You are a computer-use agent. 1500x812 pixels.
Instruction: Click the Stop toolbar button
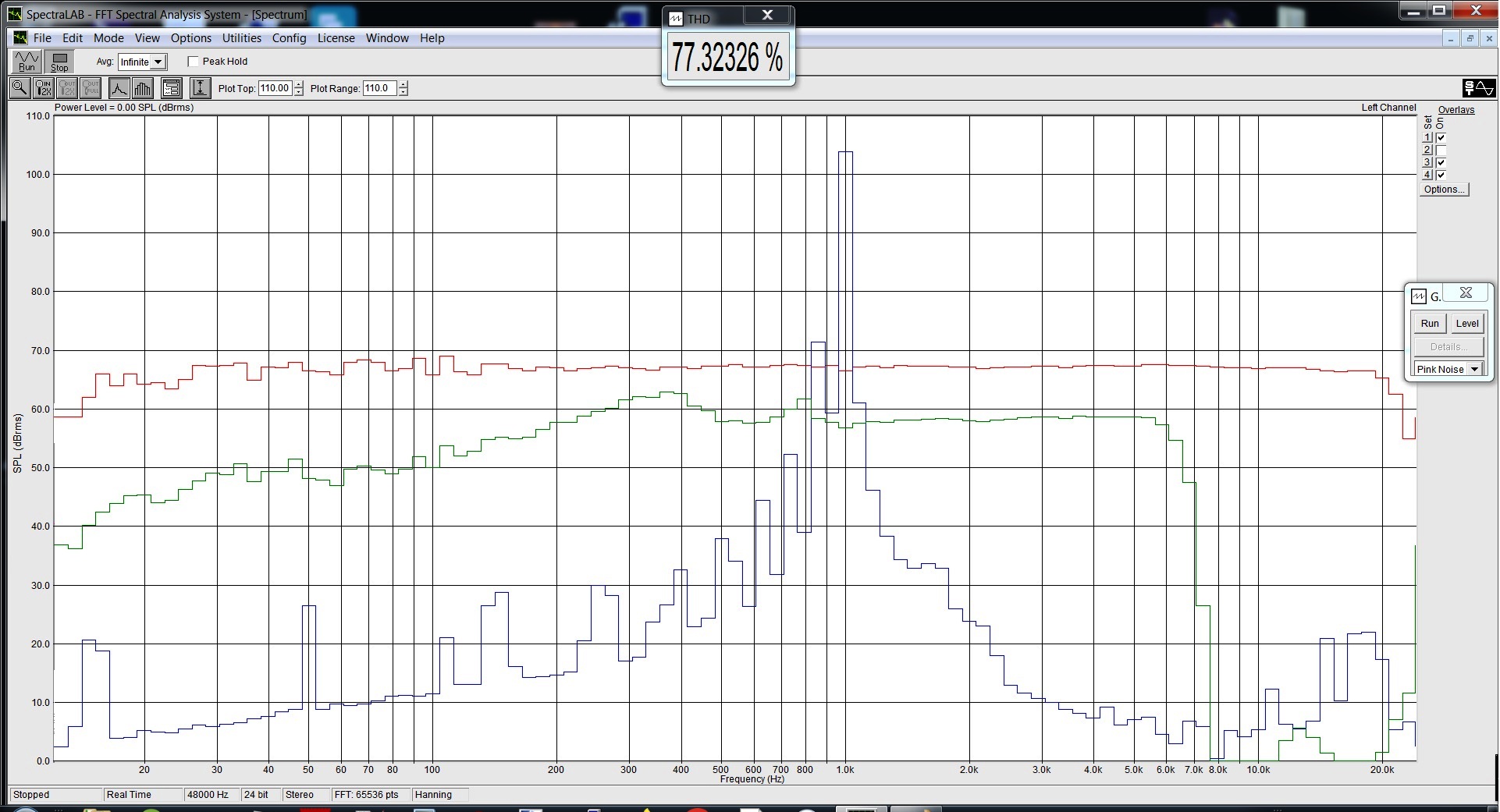coord(59,62)
